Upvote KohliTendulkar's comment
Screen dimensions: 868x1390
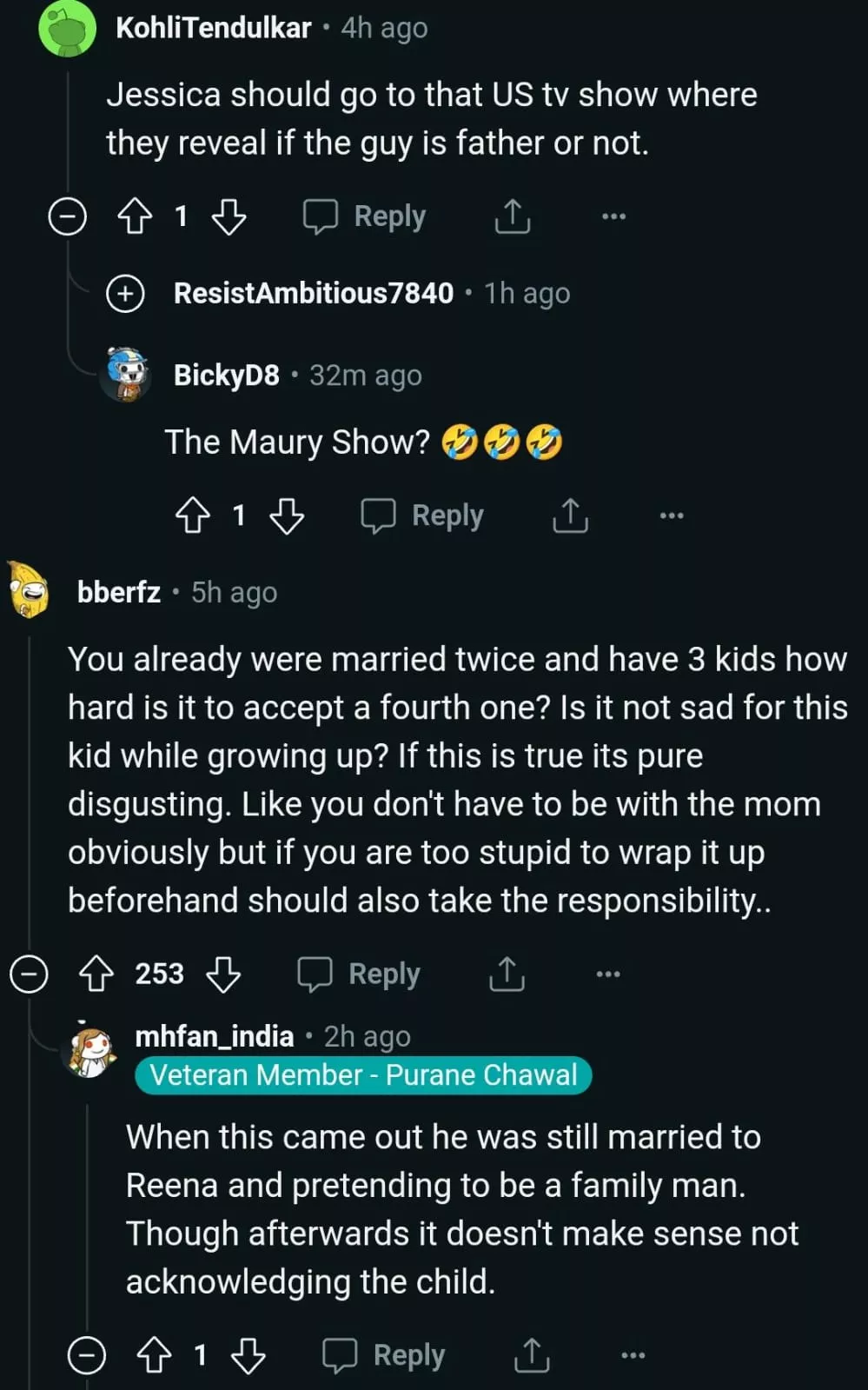pos(135,216)
